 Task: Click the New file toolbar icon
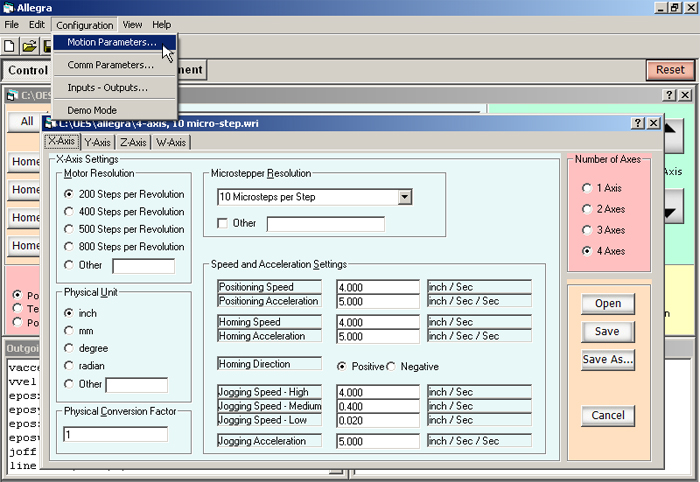(9, 46)
